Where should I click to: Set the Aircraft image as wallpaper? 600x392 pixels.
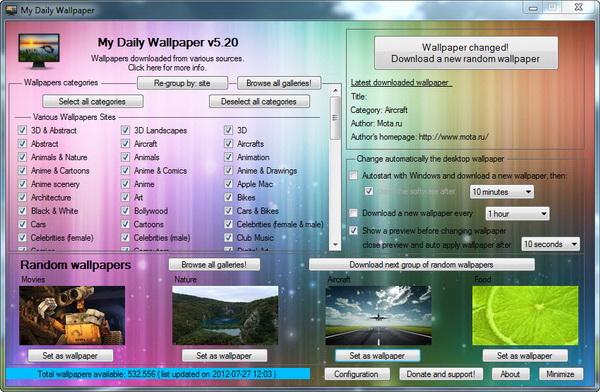tap(377, 356)
